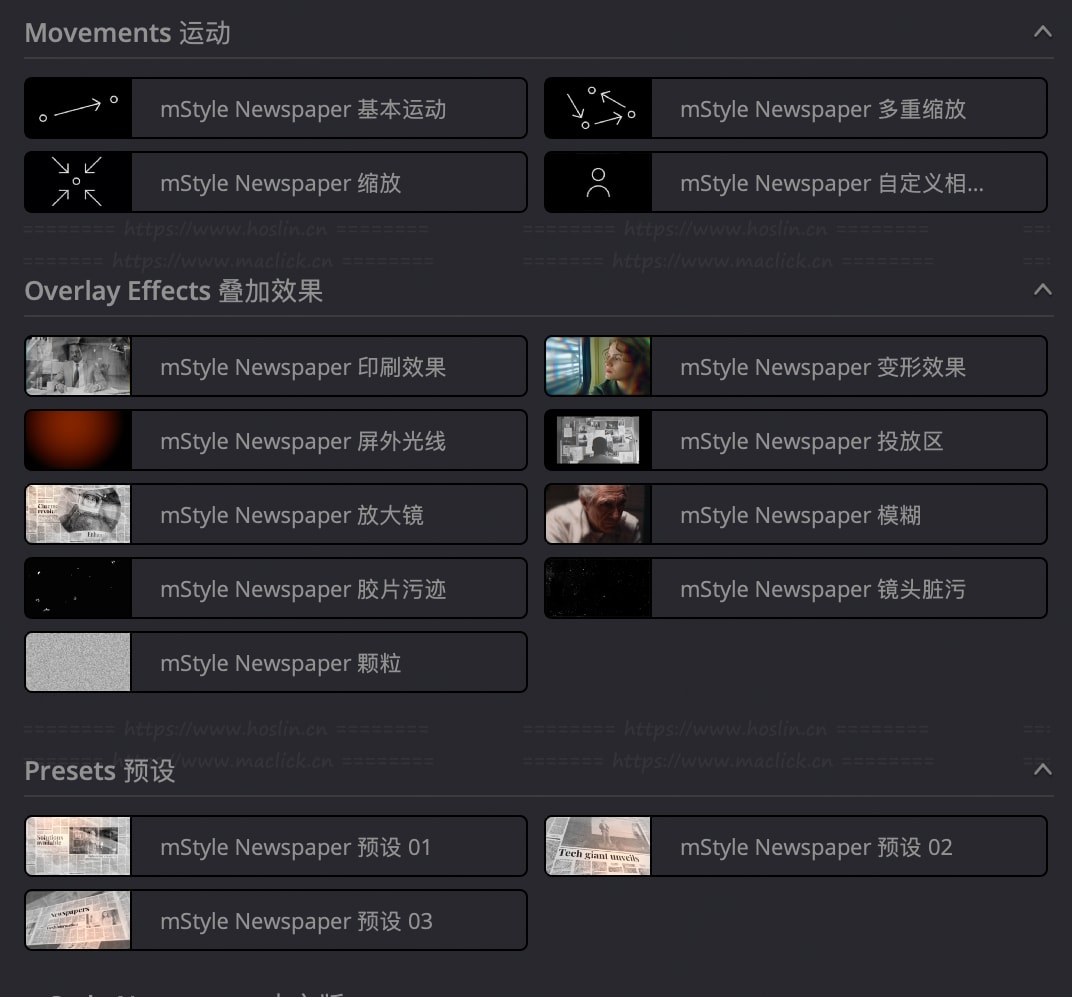
Task: Select mStyle Newspaper 自定义相... effect
Action: 796,182
